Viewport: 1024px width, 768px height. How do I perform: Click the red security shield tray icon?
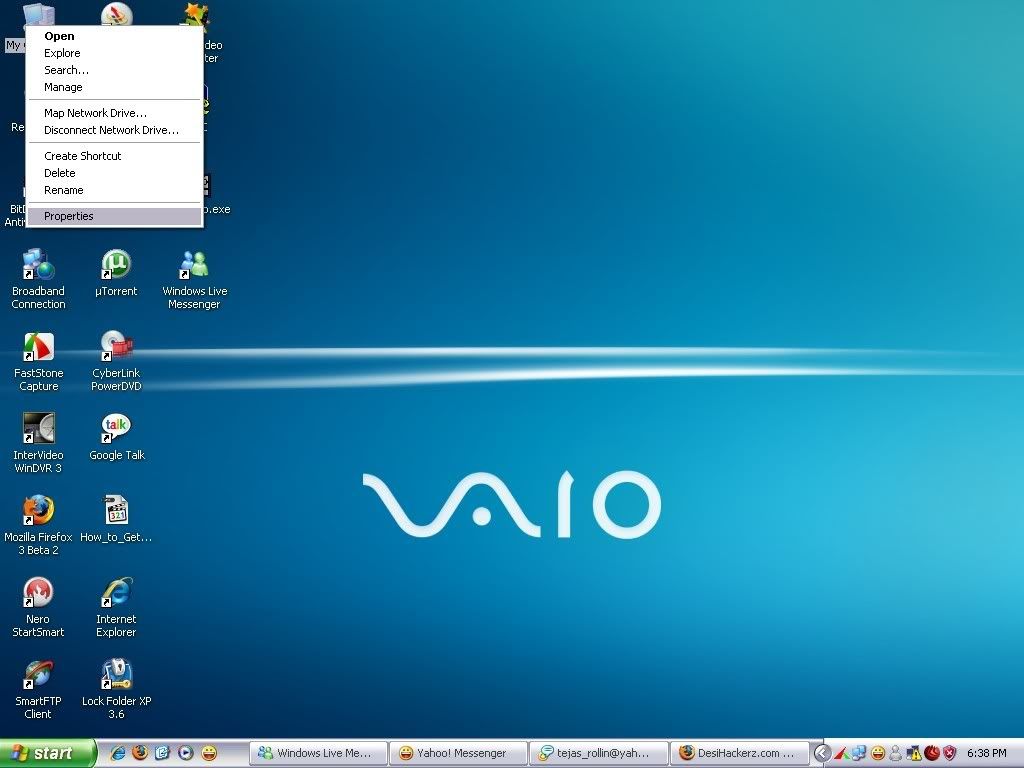click(950, 753)
